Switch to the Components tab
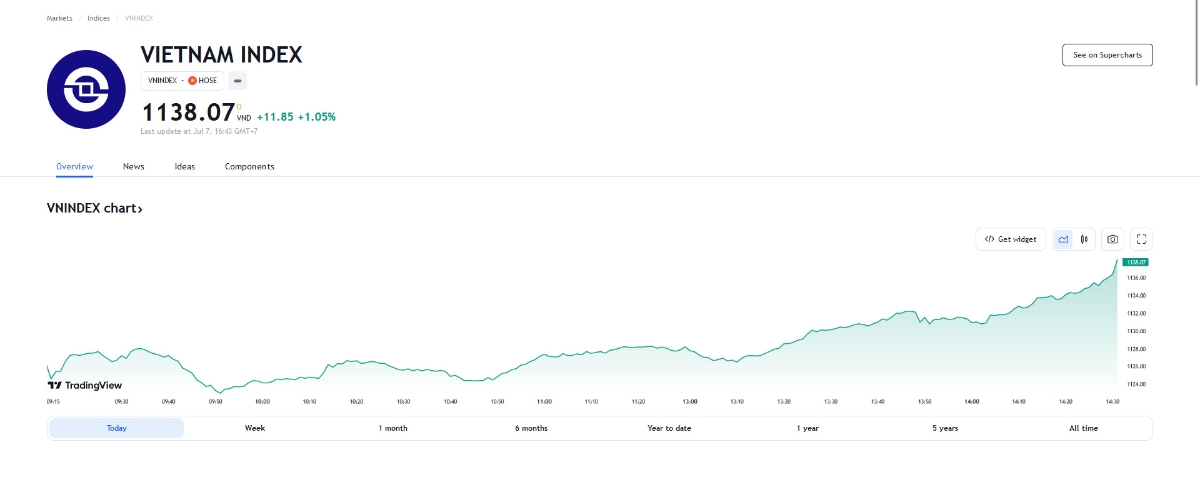The height and width of the screenshot is (477, 1200). click(x=249, y=166)
